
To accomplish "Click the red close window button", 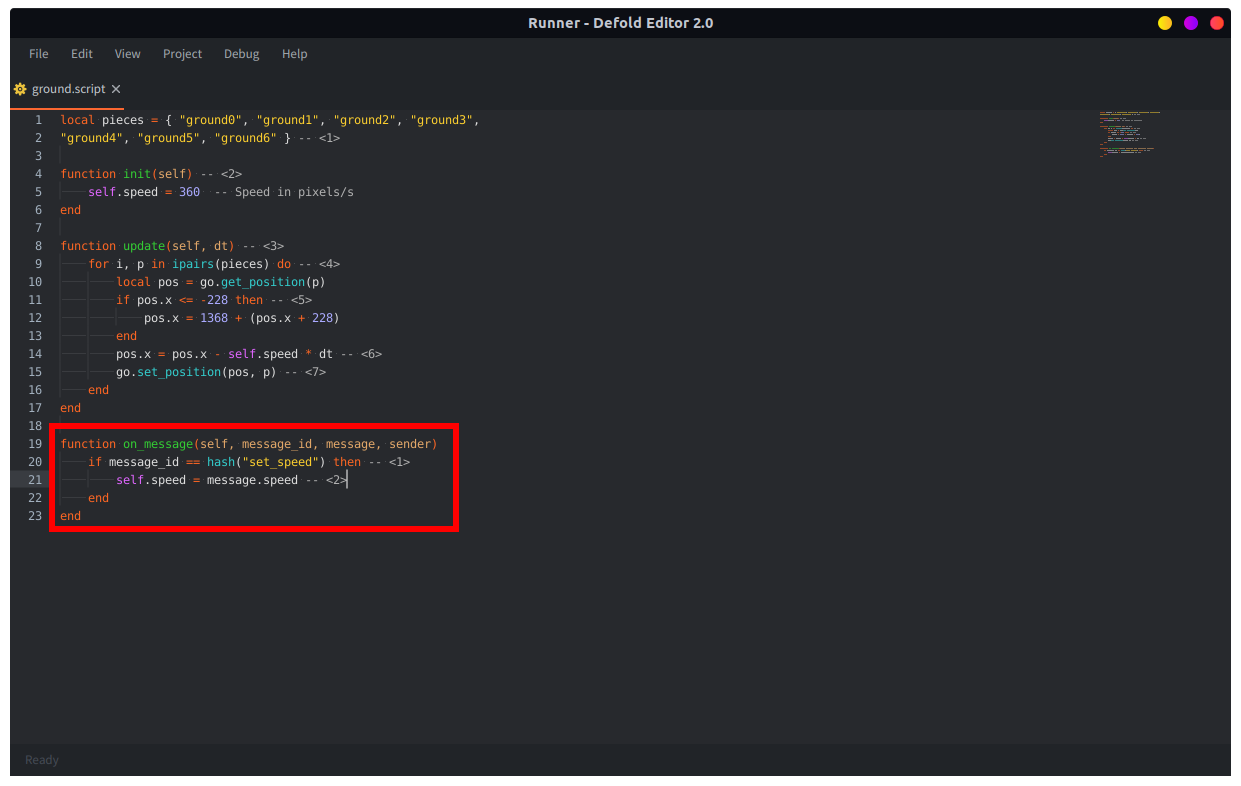I will pyautogui.click(x=1217, y=23).
